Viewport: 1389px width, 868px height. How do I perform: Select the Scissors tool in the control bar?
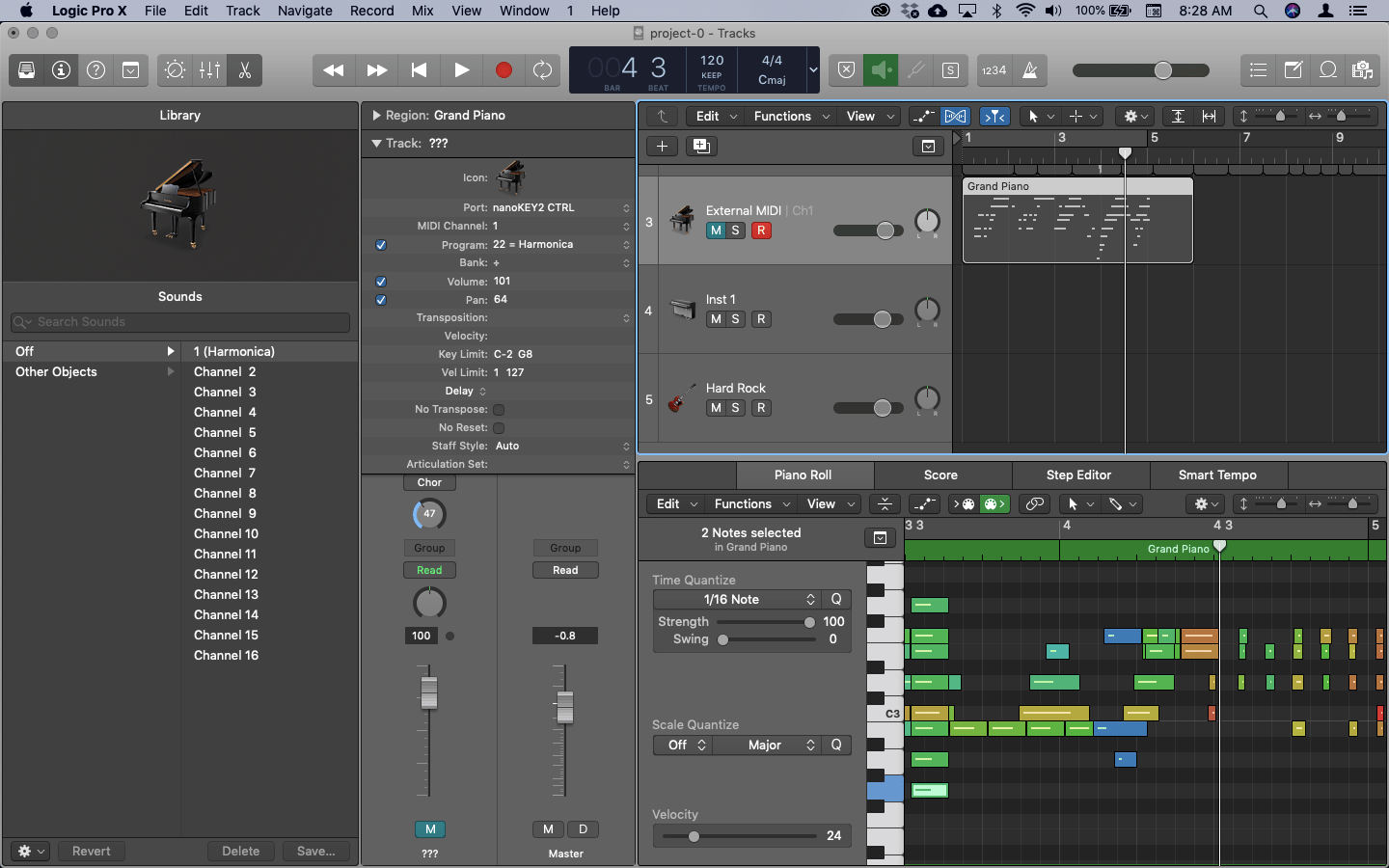pos(244,70)
